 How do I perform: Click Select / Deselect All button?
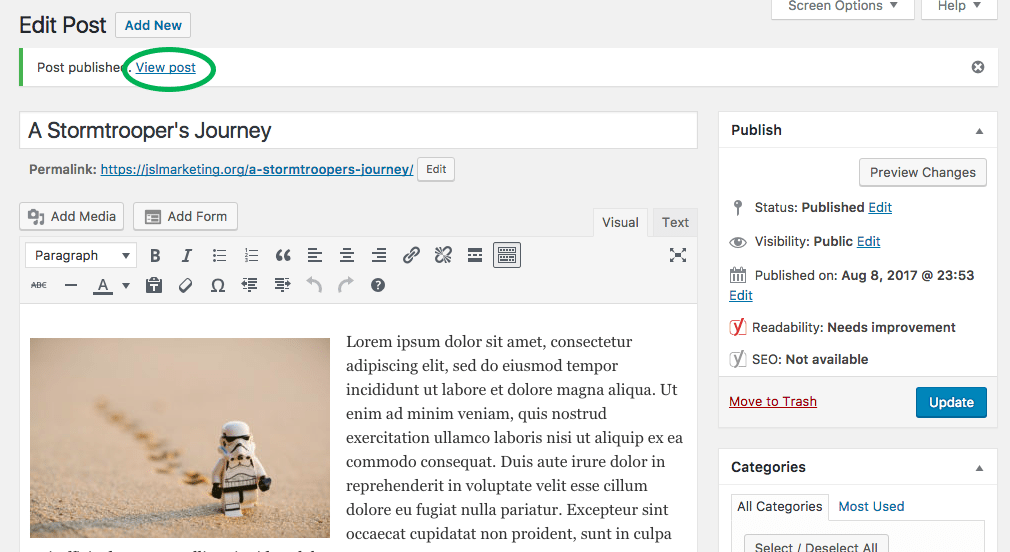tap(816, 544)
